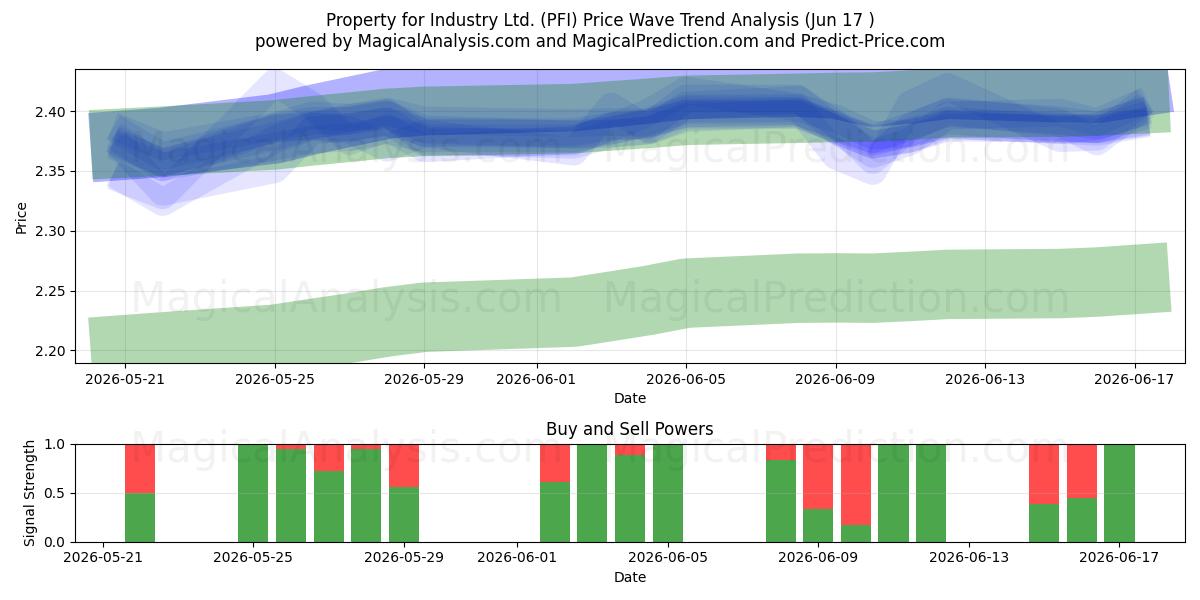The image size is (1200, 600).
Task: Click 2026-06-13 on the price chart axis
Action: 985,379
